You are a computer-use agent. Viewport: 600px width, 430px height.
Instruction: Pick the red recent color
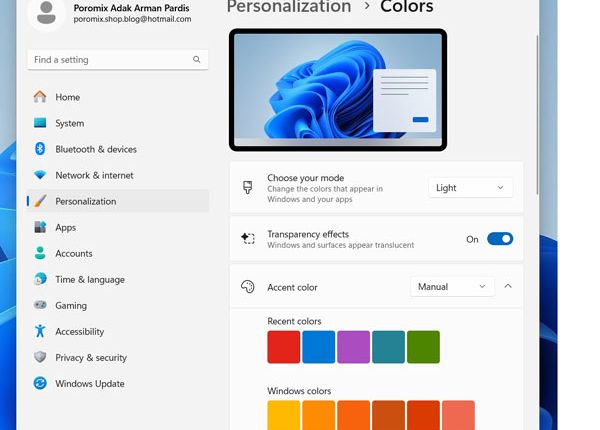coord(284,347)
